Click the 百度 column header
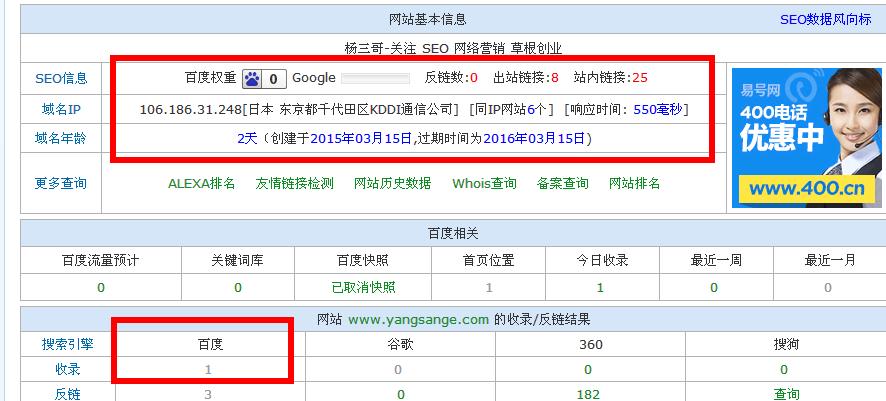Image resolution: width=886 pixels, height=401 pixels. point(210,344)
